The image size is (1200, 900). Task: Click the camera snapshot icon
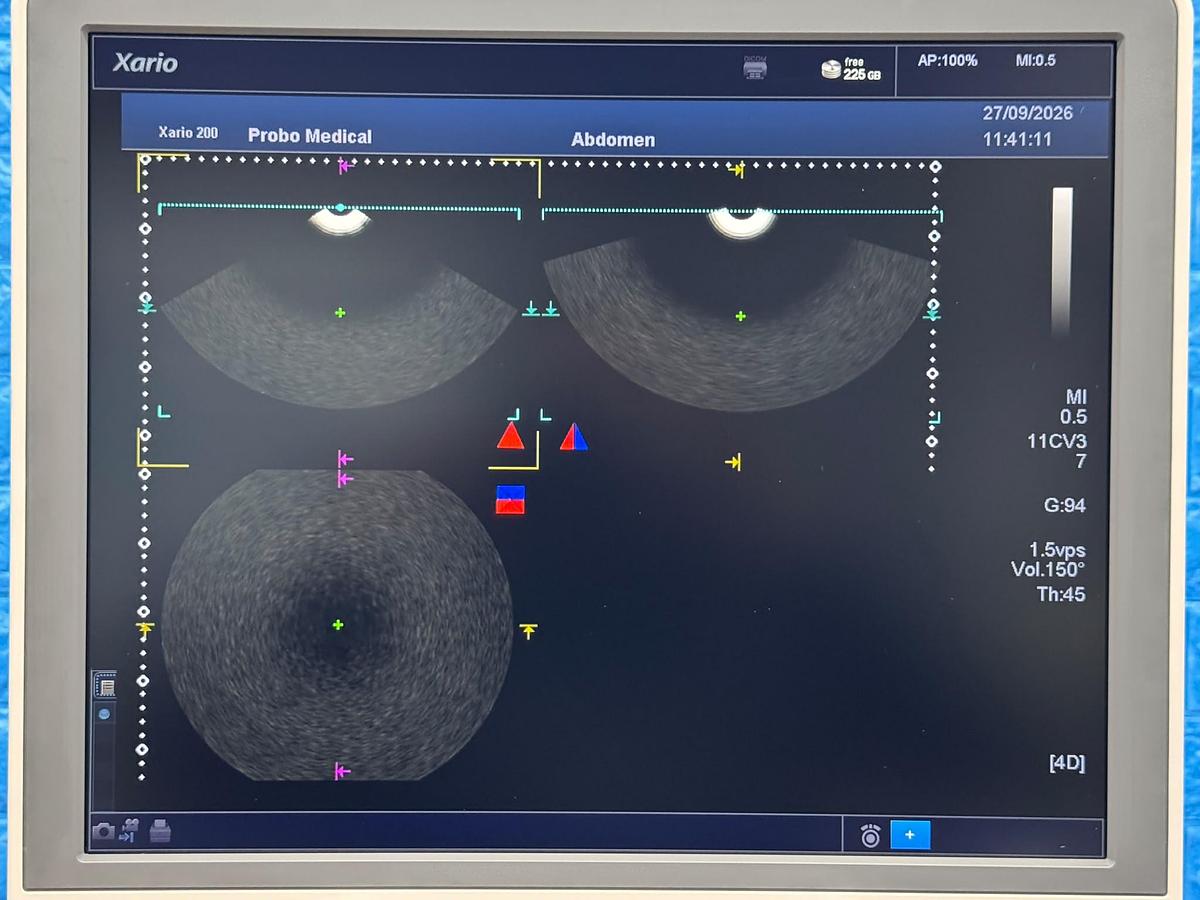click(x=102, y=830)
